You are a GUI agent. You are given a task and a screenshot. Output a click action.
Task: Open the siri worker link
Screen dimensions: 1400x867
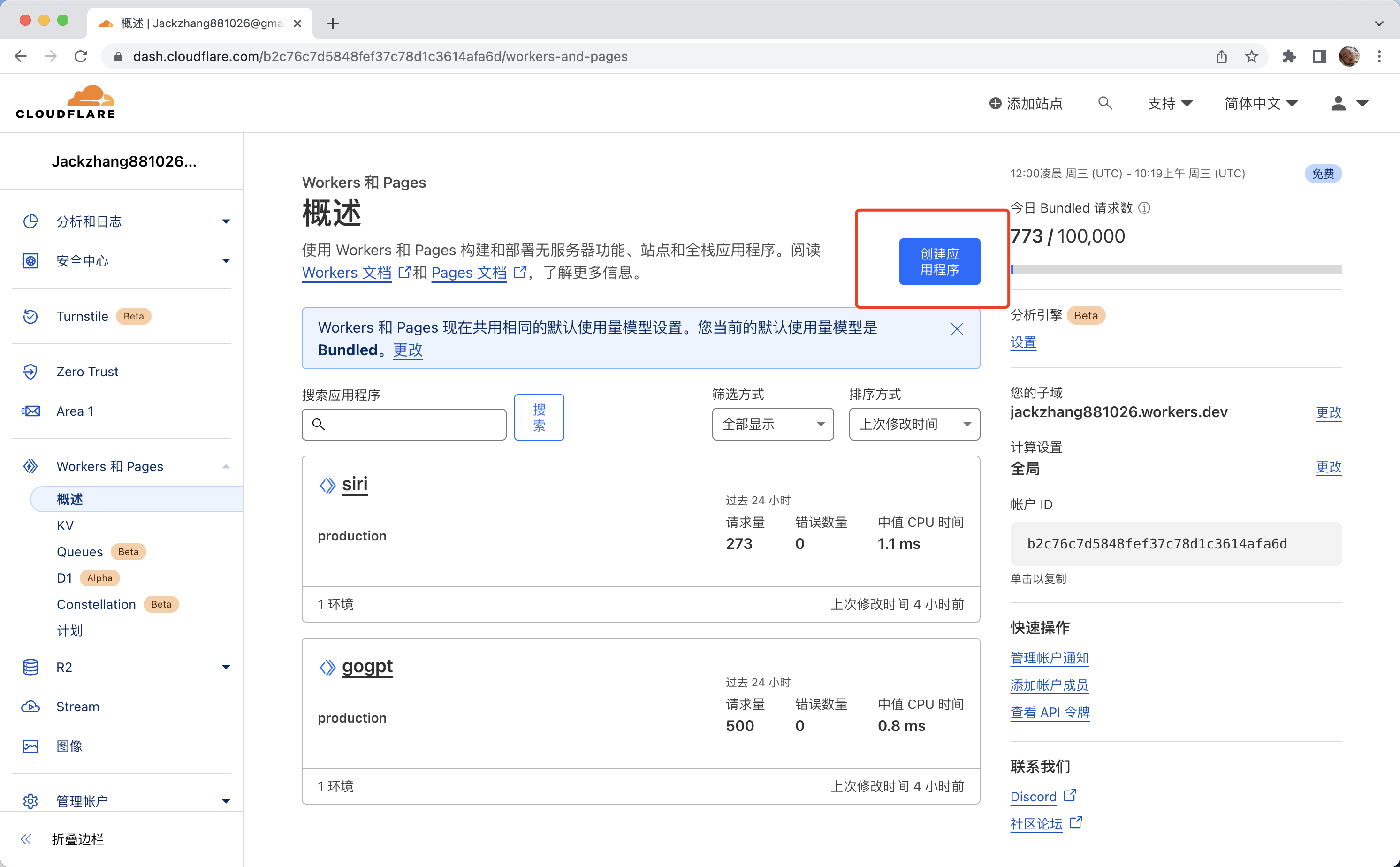[354, 484]
